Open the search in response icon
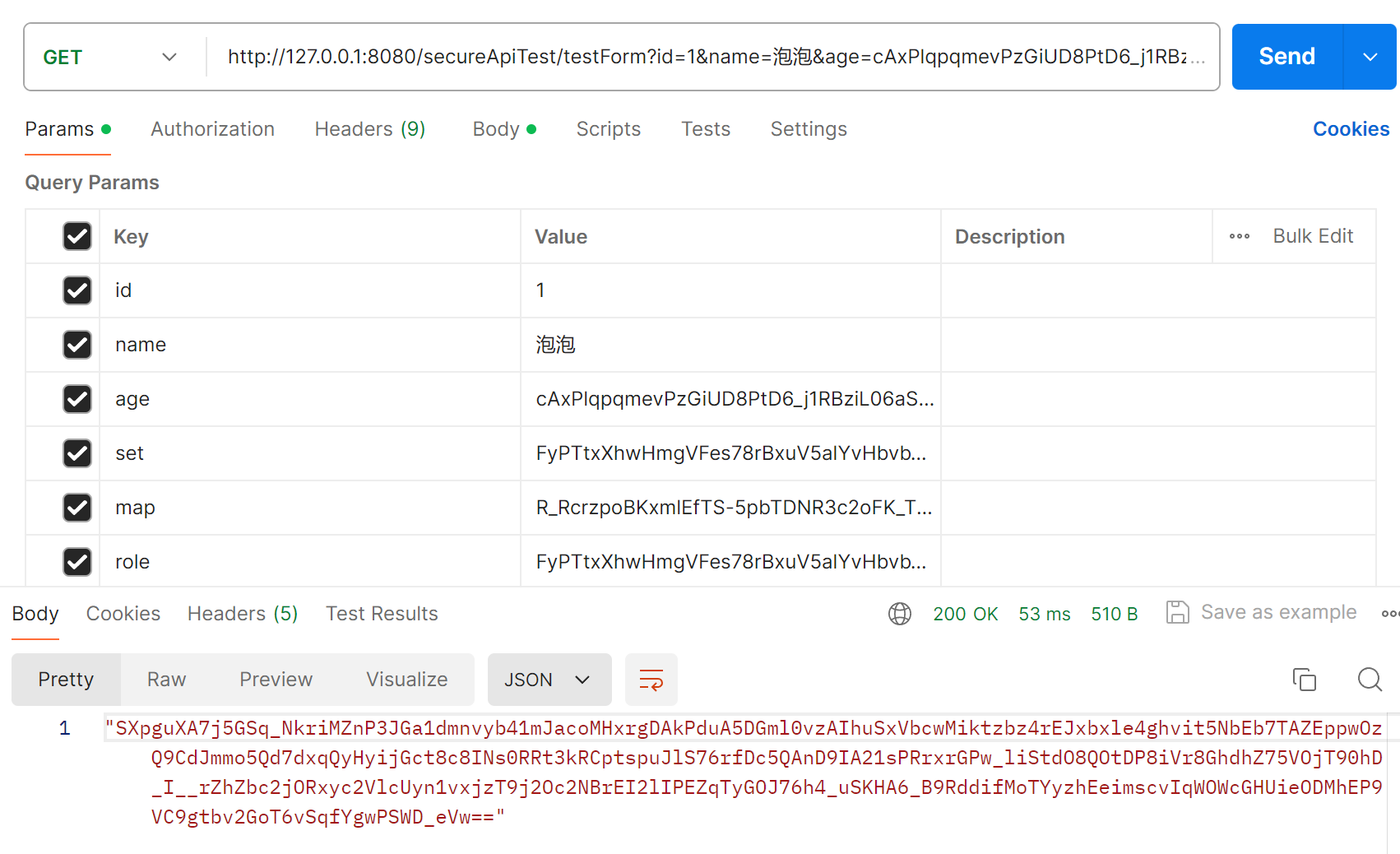This screenshot has width=1400, height=854. tap(1369, 680)
